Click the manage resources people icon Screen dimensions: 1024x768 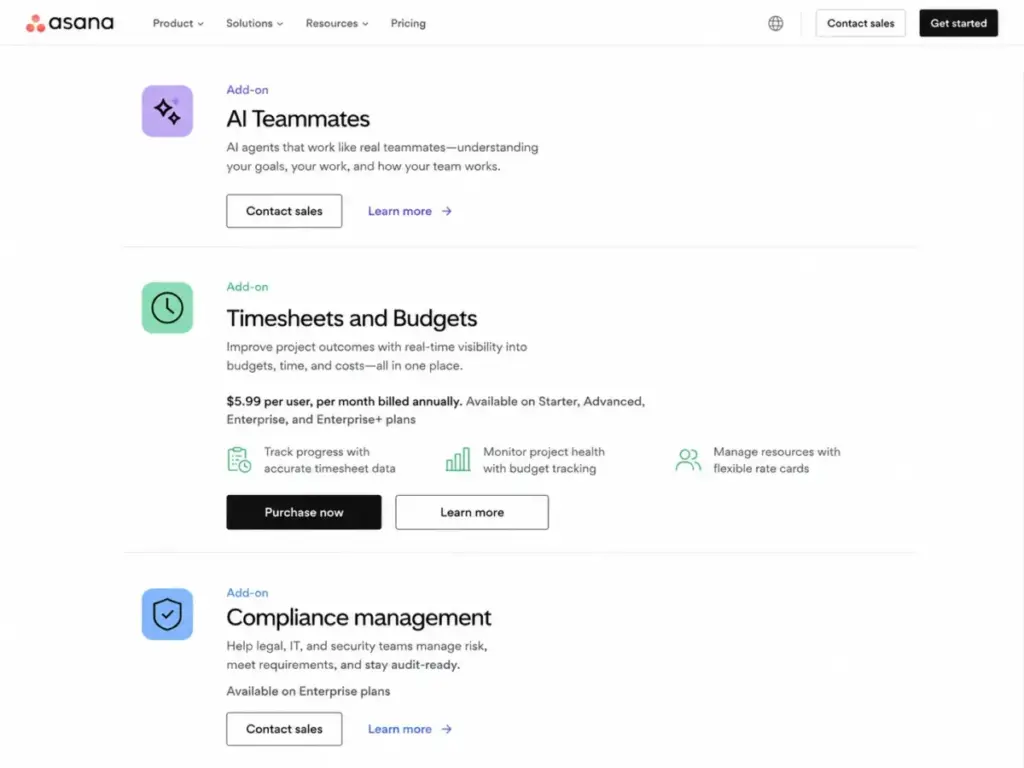tap(688, 460)
